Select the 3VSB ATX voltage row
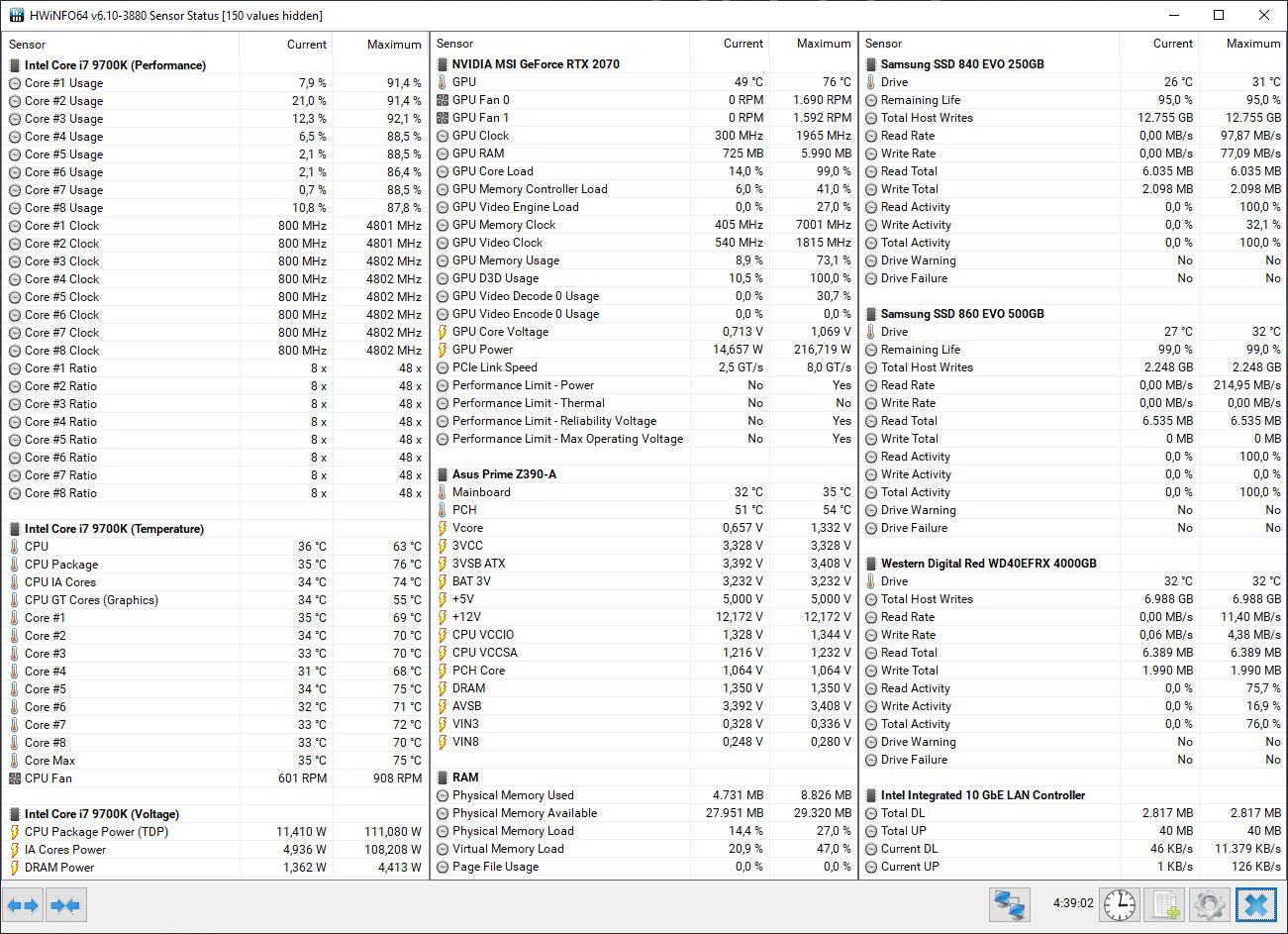The image size is (1288, 934). coord(644,564)
